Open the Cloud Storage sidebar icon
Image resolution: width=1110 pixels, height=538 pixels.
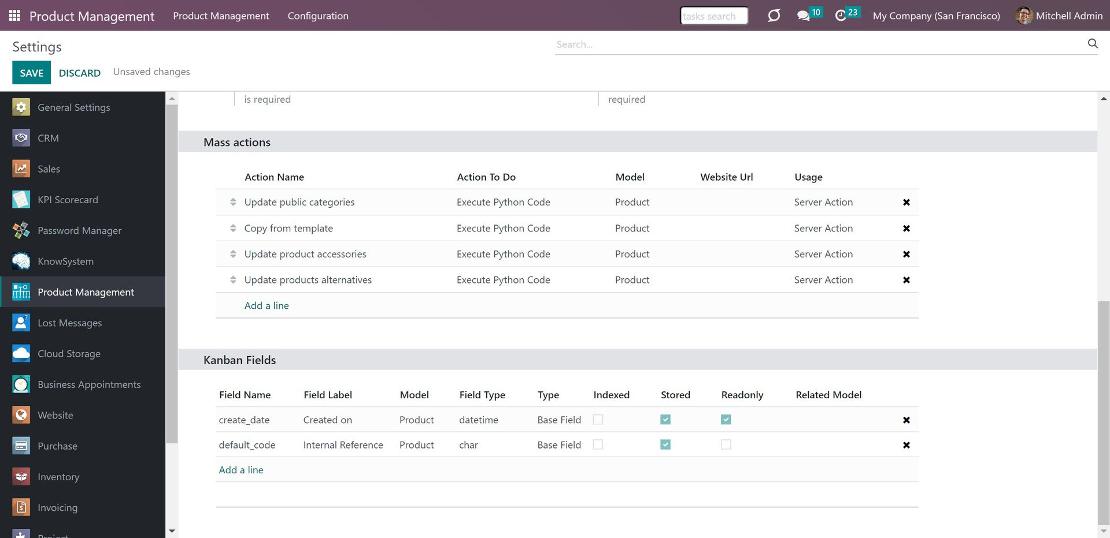coord(21,353)
